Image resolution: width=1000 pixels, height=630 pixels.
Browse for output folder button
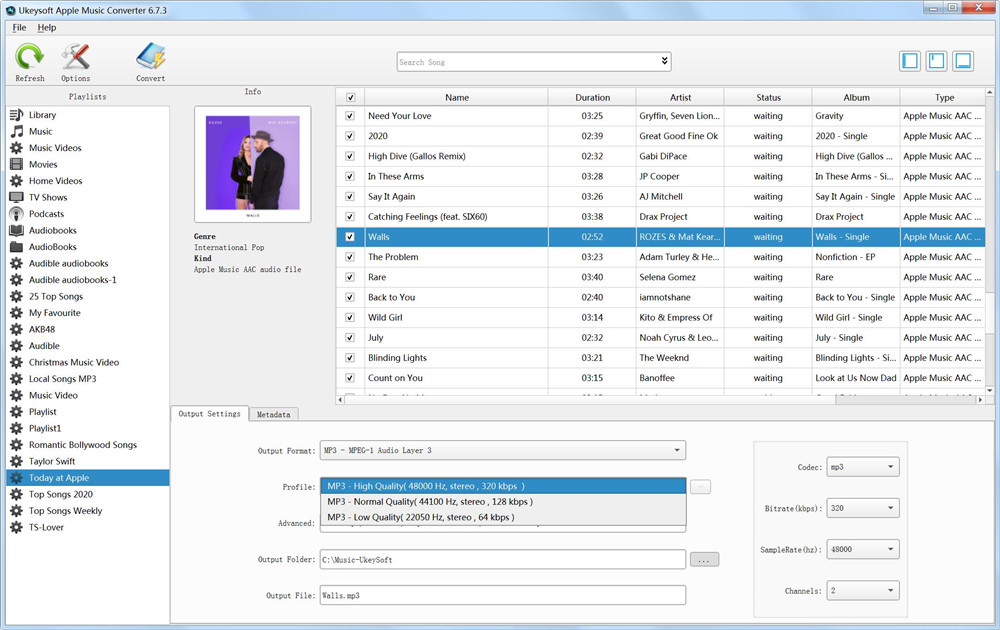(704, 559)
